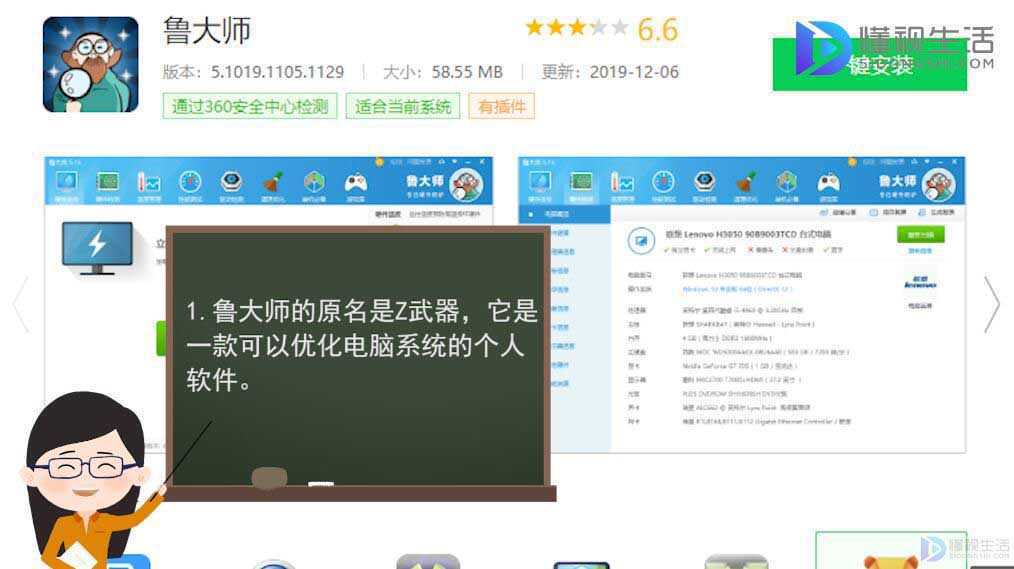This screenshot has width=1014, height=569.
Task: Click the 通过360安全中心检测 tag
Action: (x=250, y=106)
